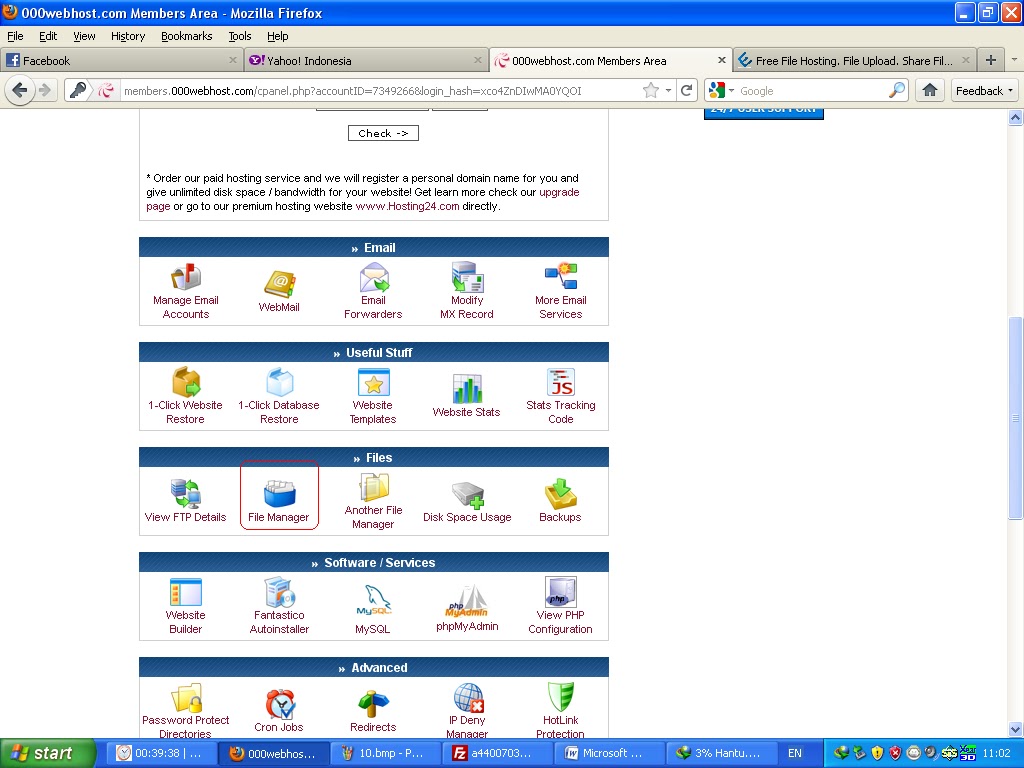Viewport: 1024px width, 768px height.
Task: Click the vertical scrollbar down arrow
Action: [x=1016, y=729]
